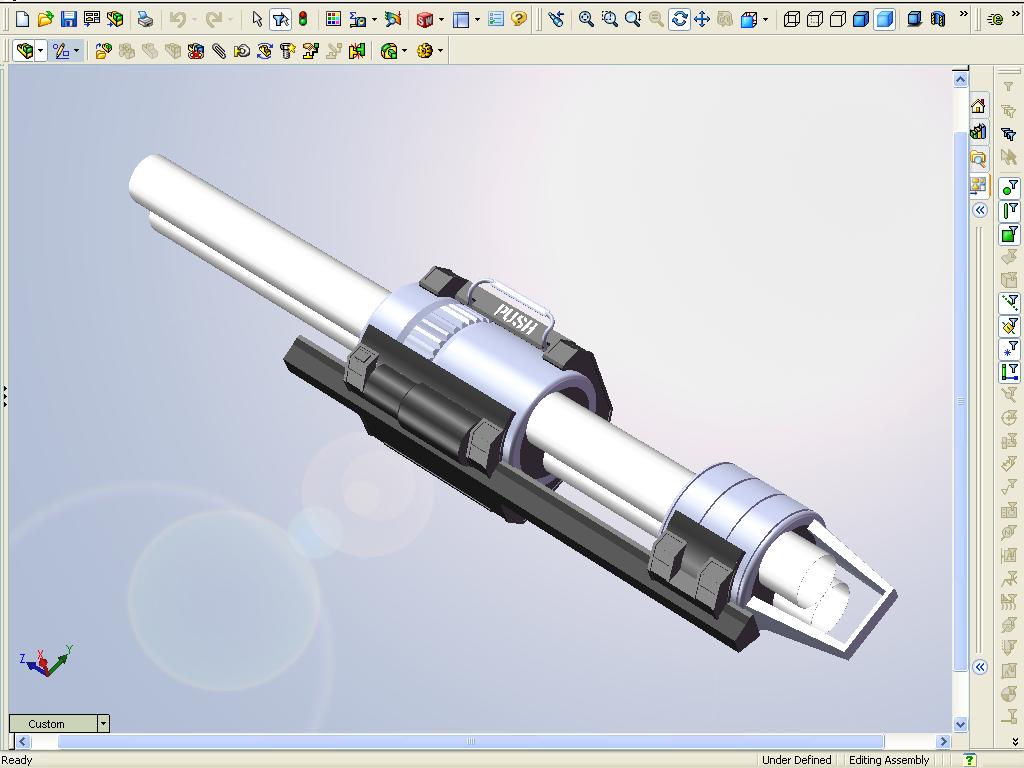Viewport: 1024px width, 768px height.
Task: Click the rebuild traffic light icon
Action: click(303, 19)
